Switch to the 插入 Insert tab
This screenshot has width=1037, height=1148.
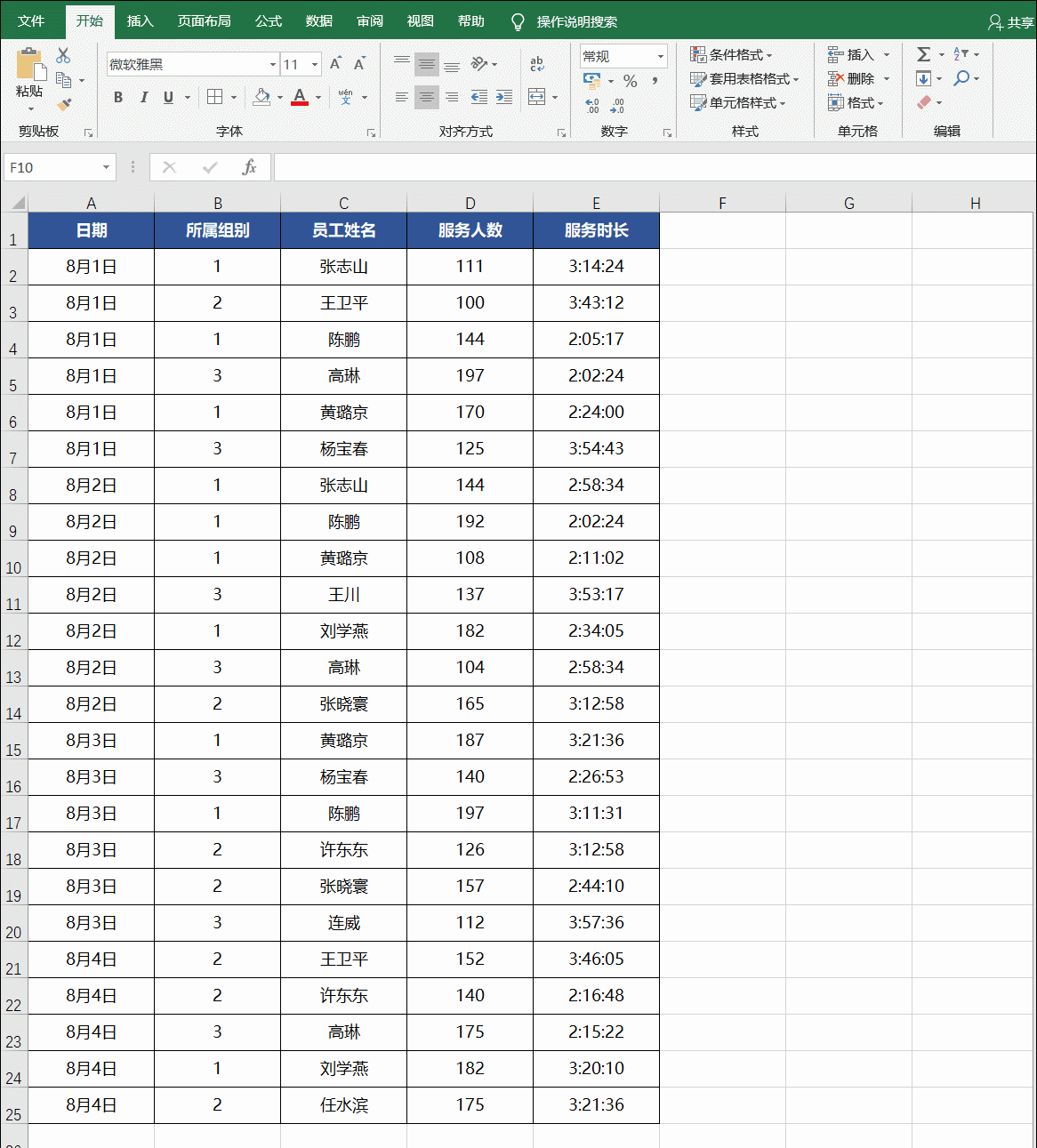[x=141, y=21]
